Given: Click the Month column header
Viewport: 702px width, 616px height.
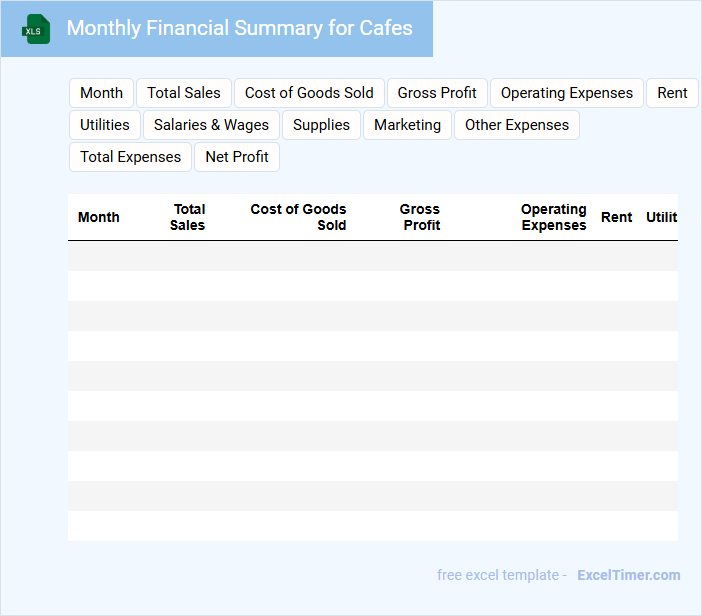Looking at the screenshot, I should coord(99,217).
